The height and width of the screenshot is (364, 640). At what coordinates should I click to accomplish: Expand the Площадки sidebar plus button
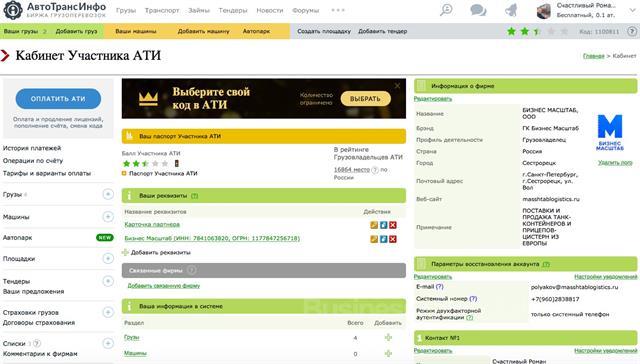tap(108, 258)
